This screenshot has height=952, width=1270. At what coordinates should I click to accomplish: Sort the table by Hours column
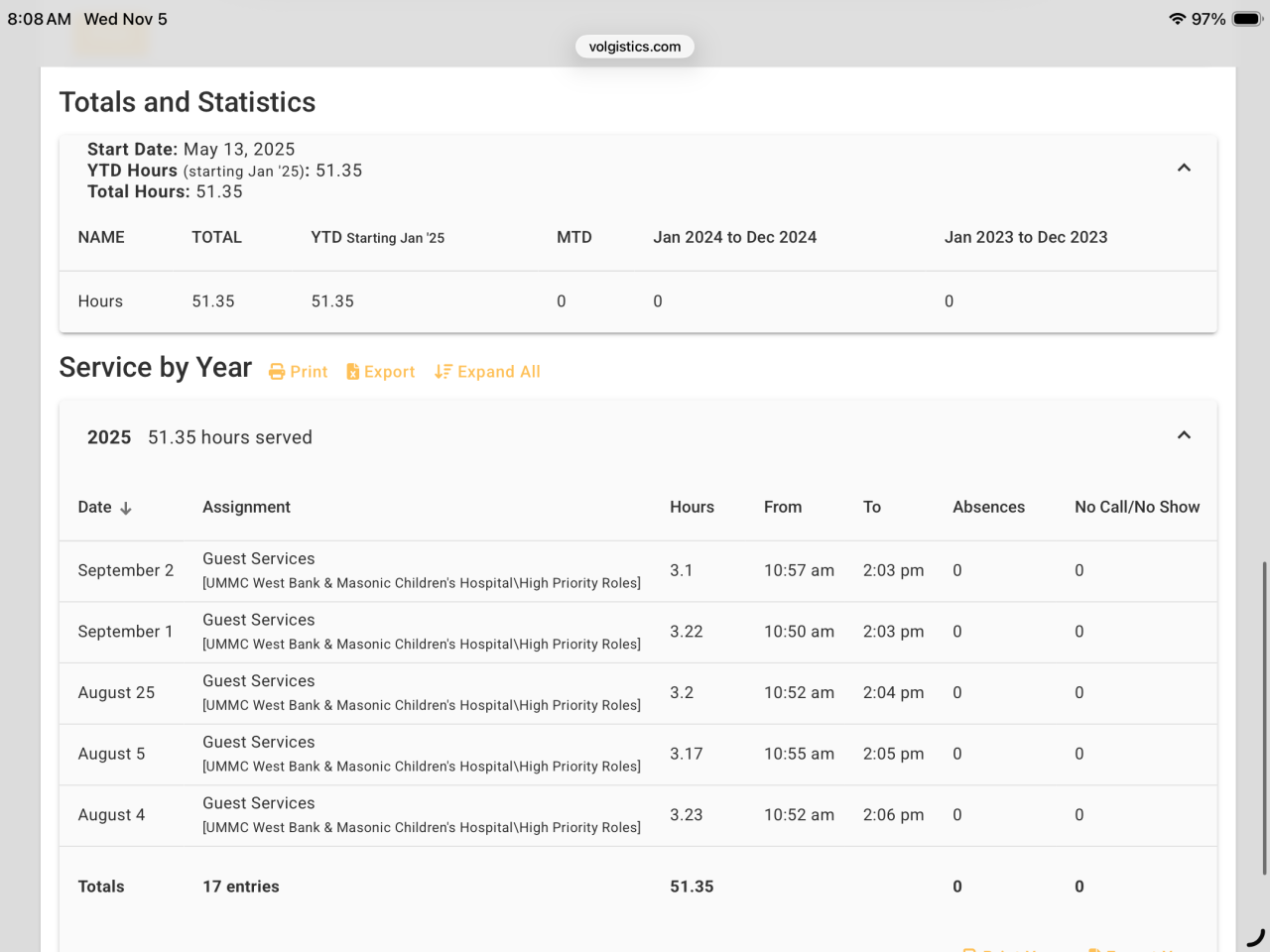692,507
